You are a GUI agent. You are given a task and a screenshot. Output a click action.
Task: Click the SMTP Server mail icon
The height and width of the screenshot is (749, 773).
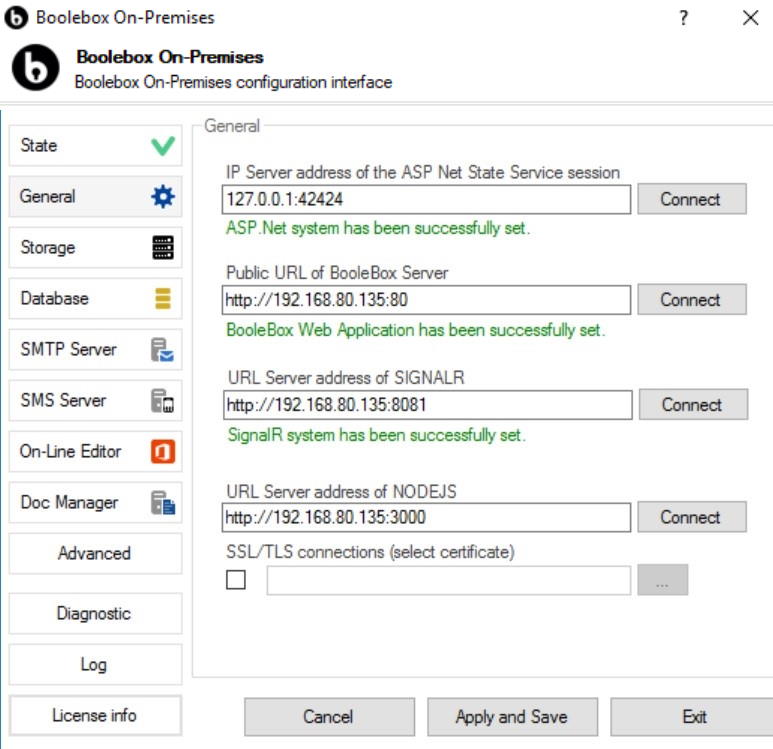[162, 350]
